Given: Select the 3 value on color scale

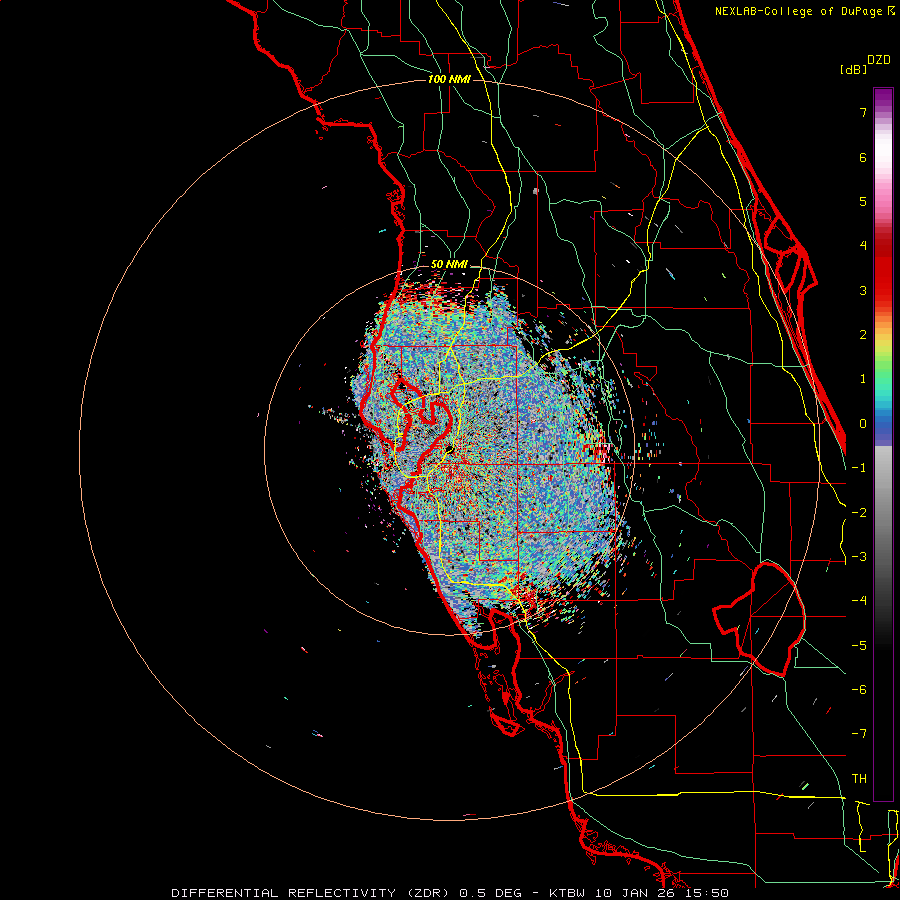Looking at the screenshot, I should coord(863,290).
